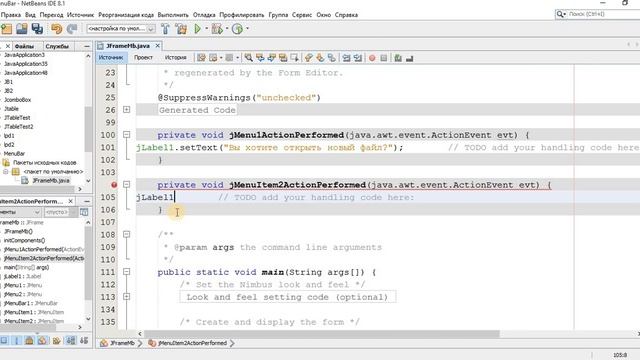Screen dimensions: 640x360
Task: Click the Open Project toolbar icon
Action: click(x=22, y=29)
